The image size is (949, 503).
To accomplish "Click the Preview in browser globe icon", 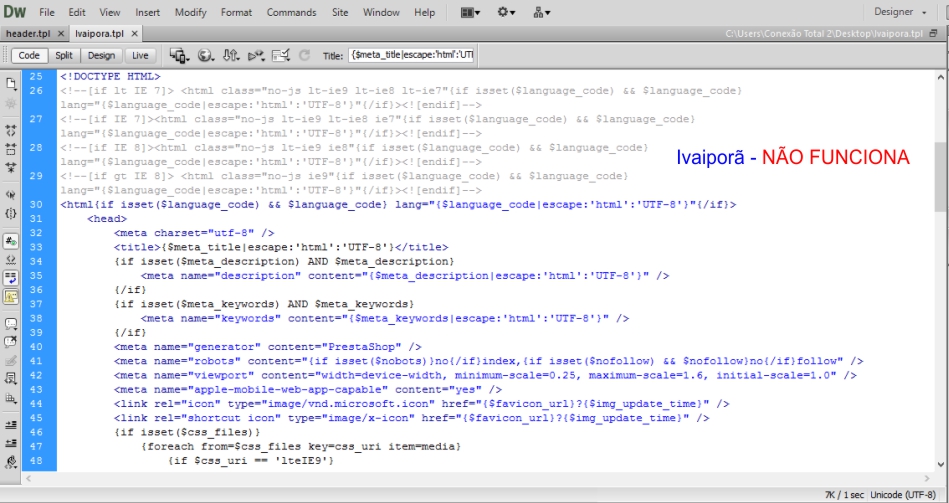I will (x=206, y=55).
